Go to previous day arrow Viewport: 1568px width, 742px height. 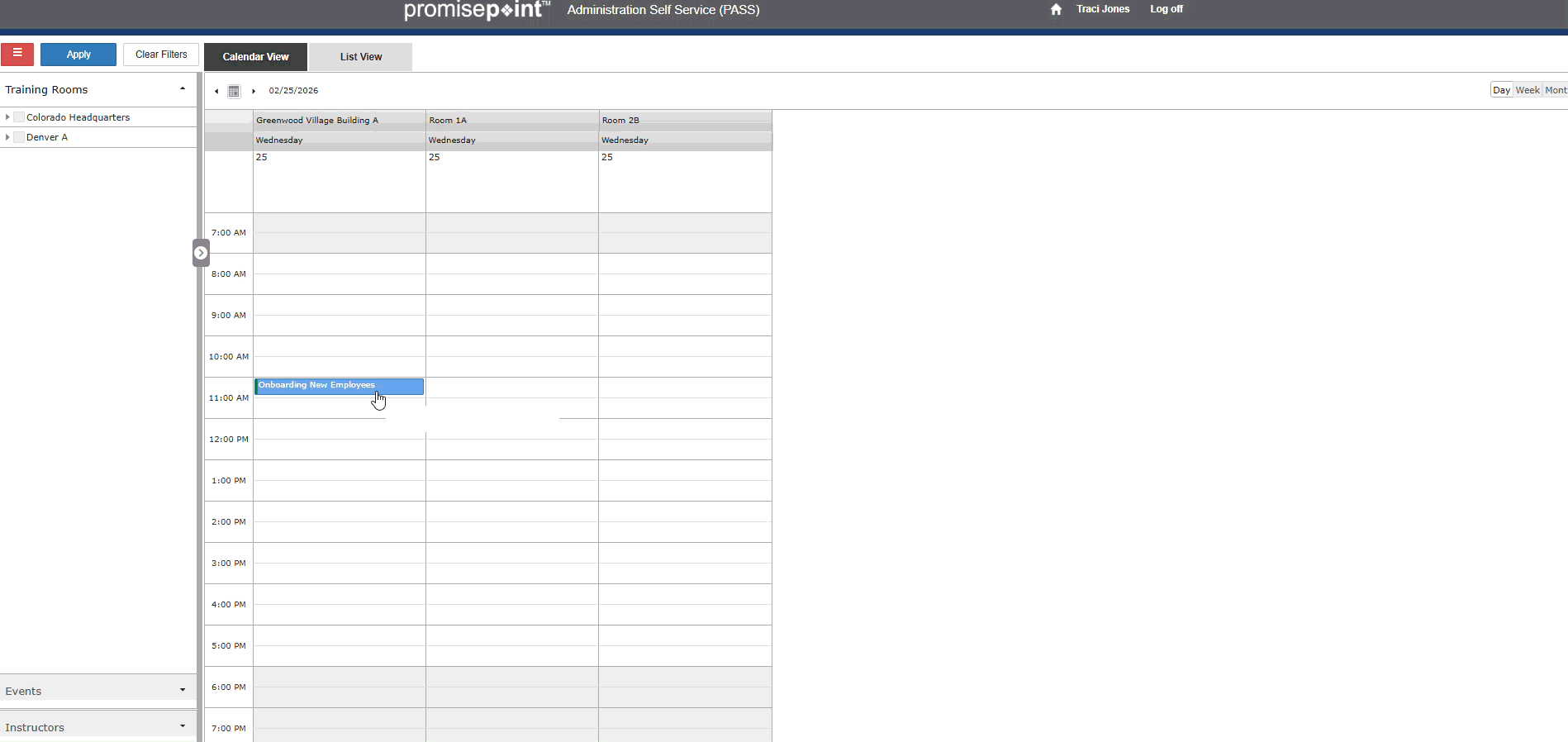[216, 91]
